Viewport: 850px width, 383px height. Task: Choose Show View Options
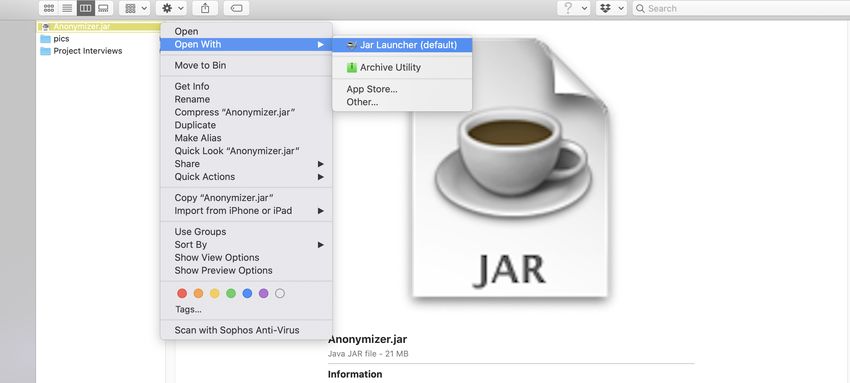pyautogui.click(x=246, y=257)
